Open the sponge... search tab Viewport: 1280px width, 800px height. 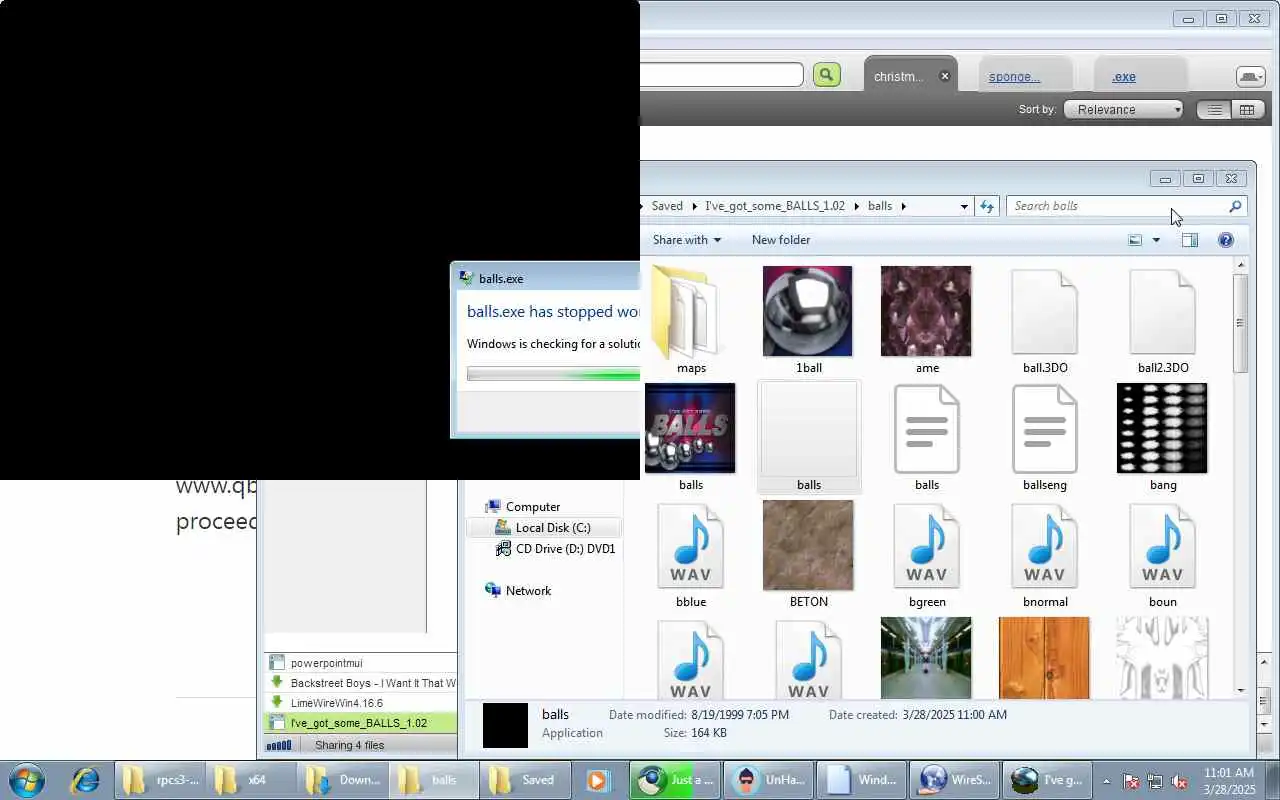point(1014,76)
